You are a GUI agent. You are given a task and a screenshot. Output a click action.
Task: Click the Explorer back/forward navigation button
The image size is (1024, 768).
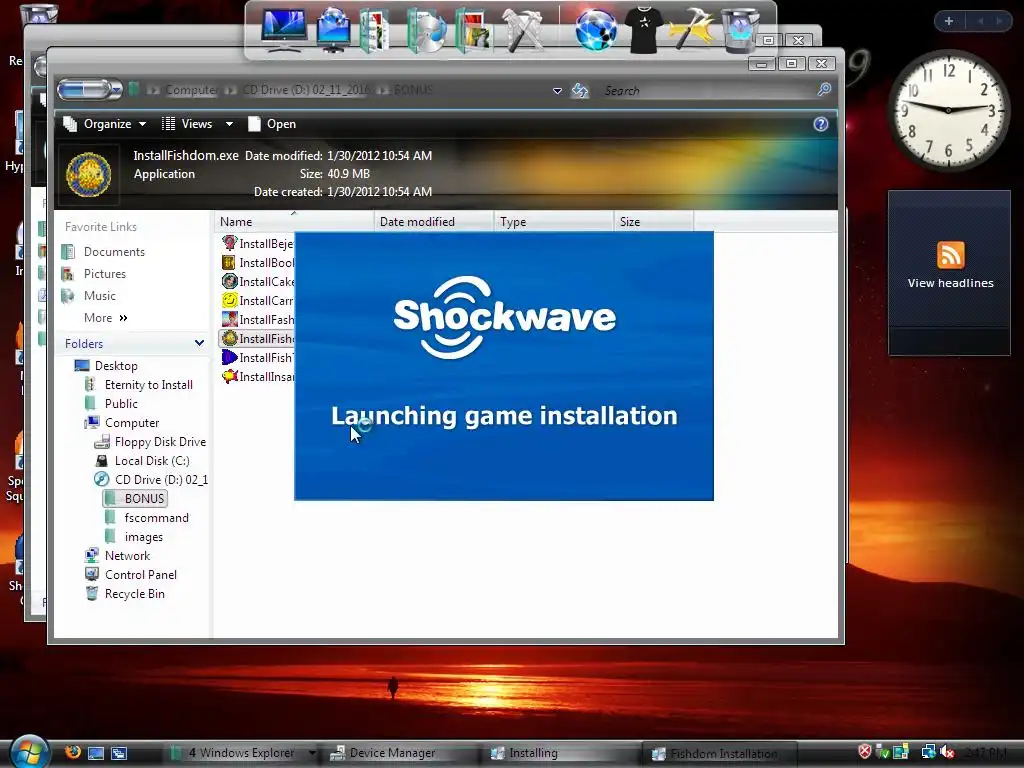tap(85, 89)
